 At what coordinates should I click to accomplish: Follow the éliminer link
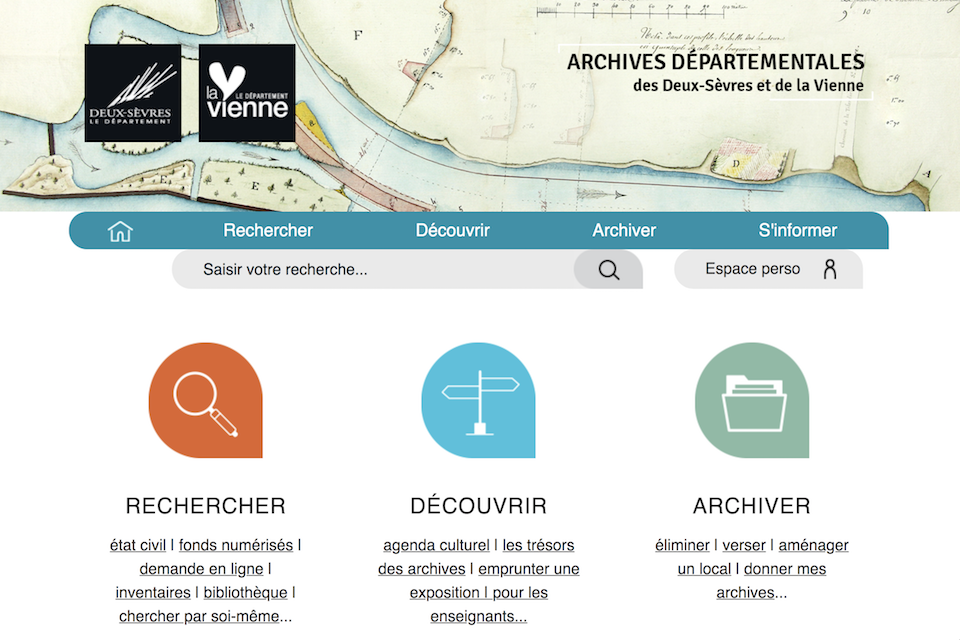click(x=682, y=545)
